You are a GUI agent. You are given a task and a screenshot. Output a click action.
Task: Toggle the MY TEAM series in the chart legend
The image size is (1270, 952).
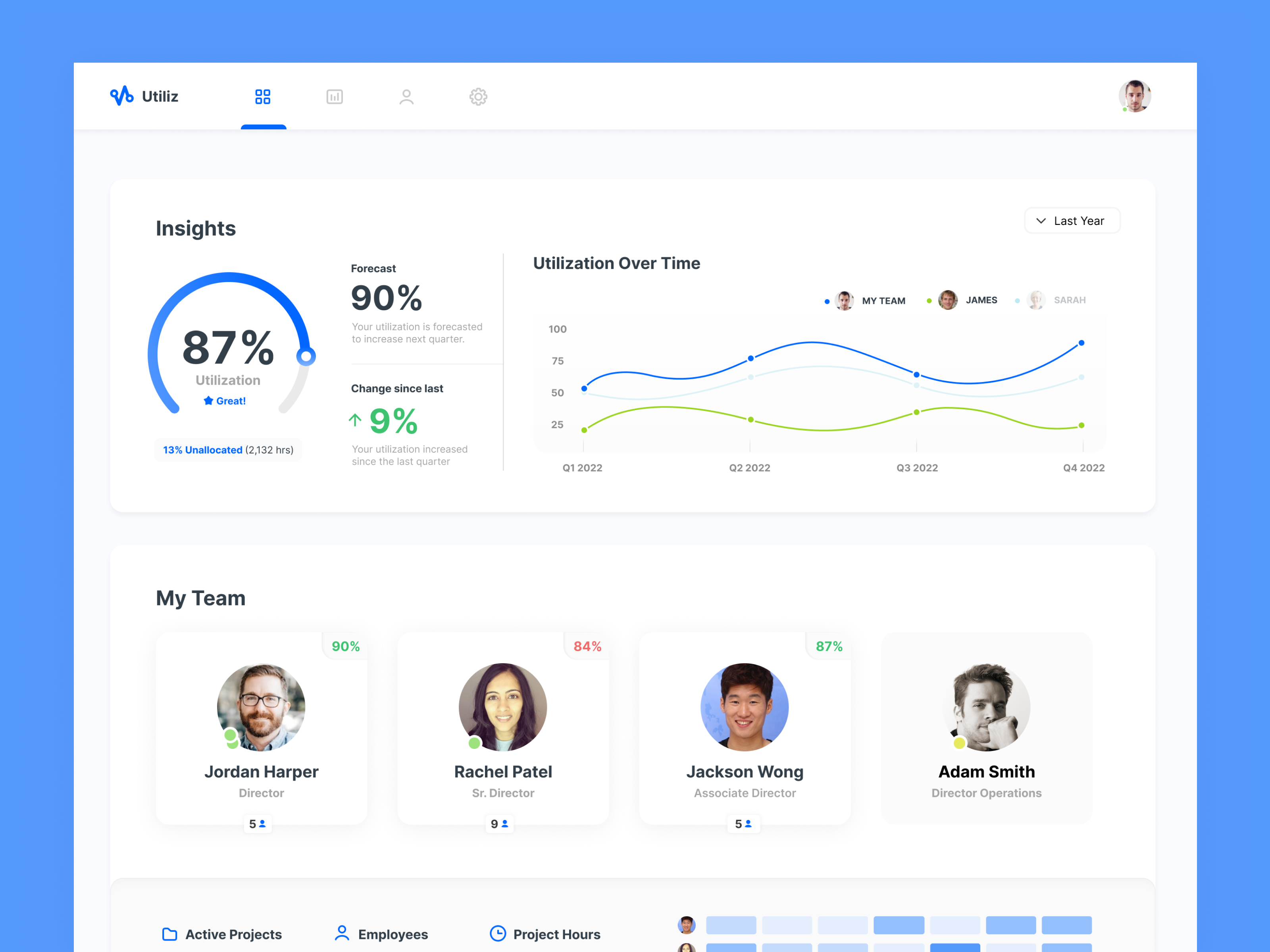[866, 300]
